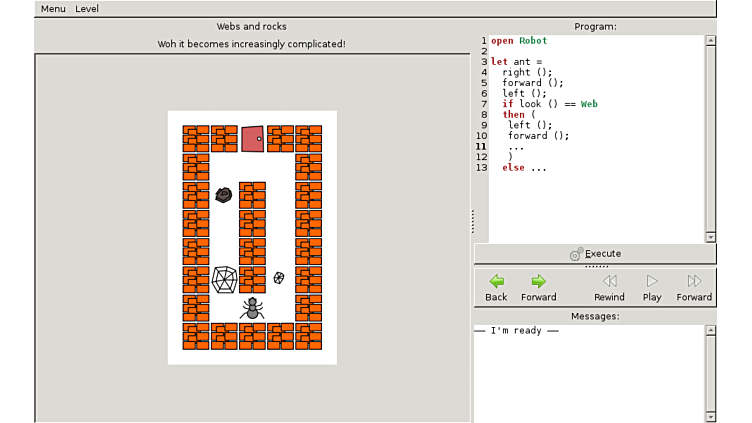Click the red exit door

coord(252,139)
